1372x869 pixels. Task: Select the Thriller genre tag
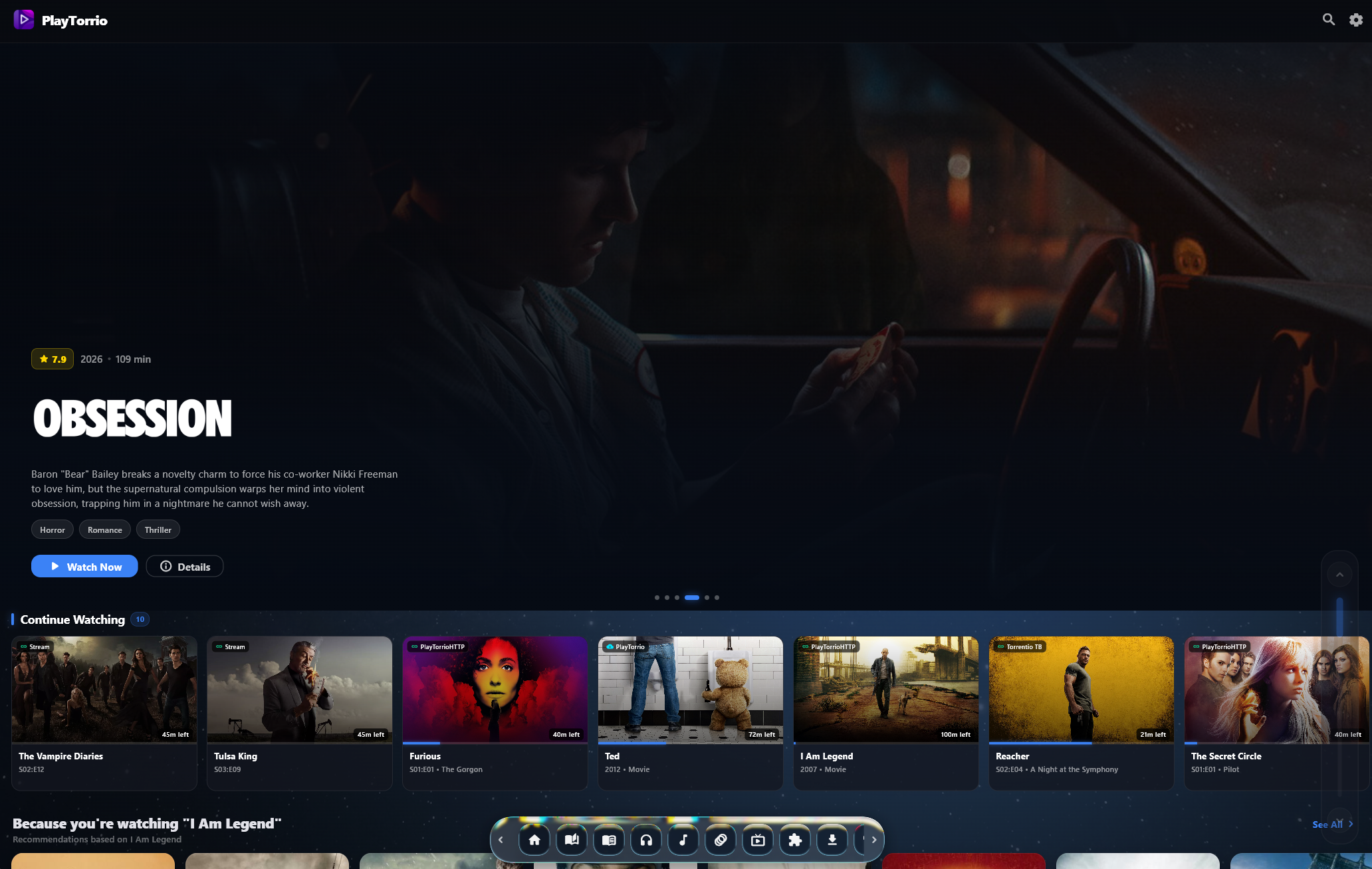tap(158, 530)
